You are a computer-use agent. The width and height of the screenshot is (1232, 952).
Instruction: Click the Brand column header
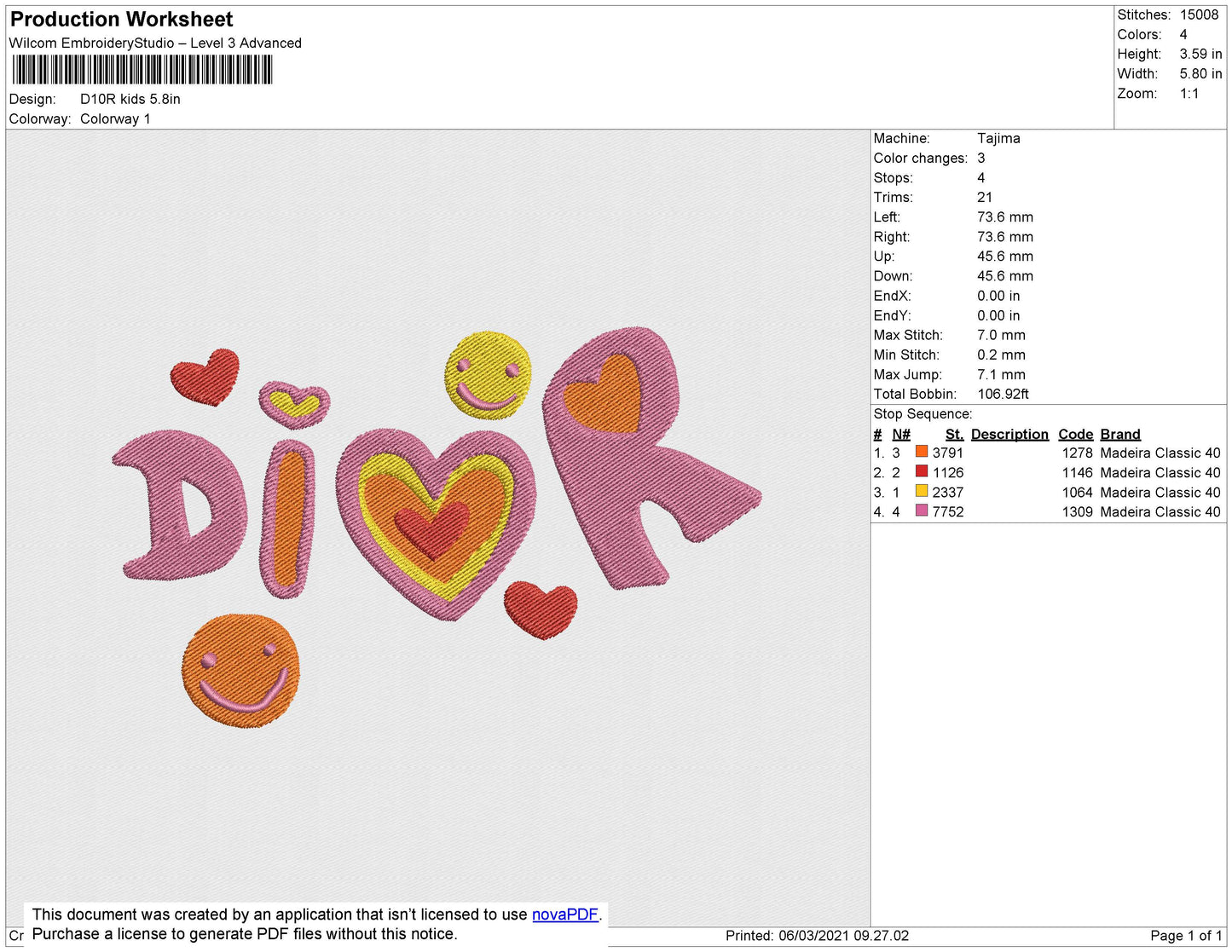(x=1120, y=435)
